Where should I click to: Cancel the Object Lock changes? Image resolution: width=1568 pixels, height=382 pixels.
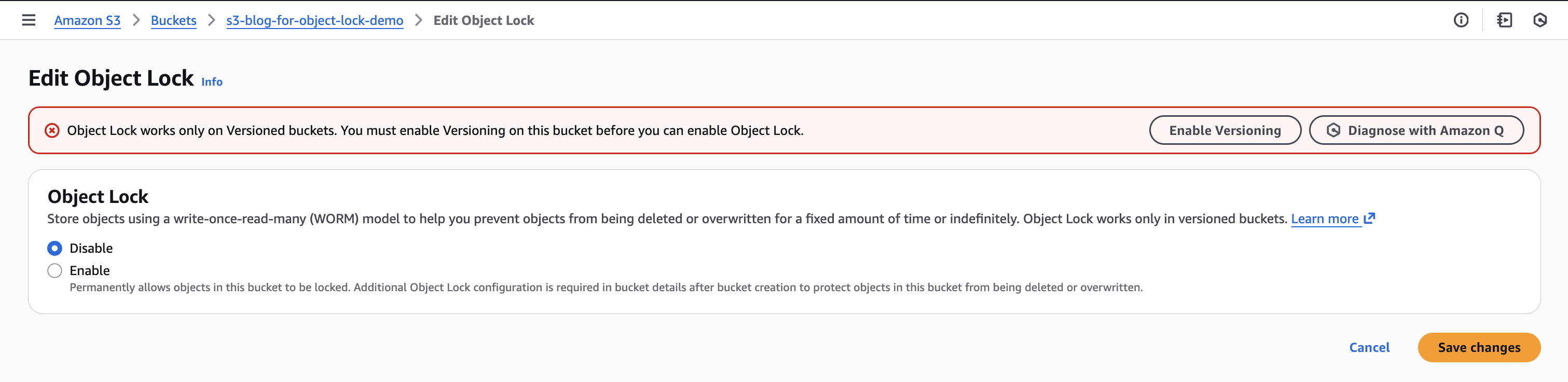coord(1369,347)
